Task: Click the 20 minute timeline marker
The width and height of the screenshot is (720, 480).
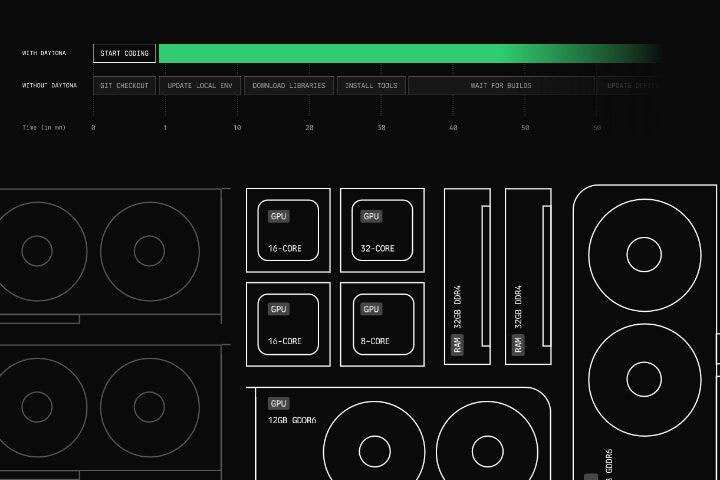Action: click(x=309, y=128)
